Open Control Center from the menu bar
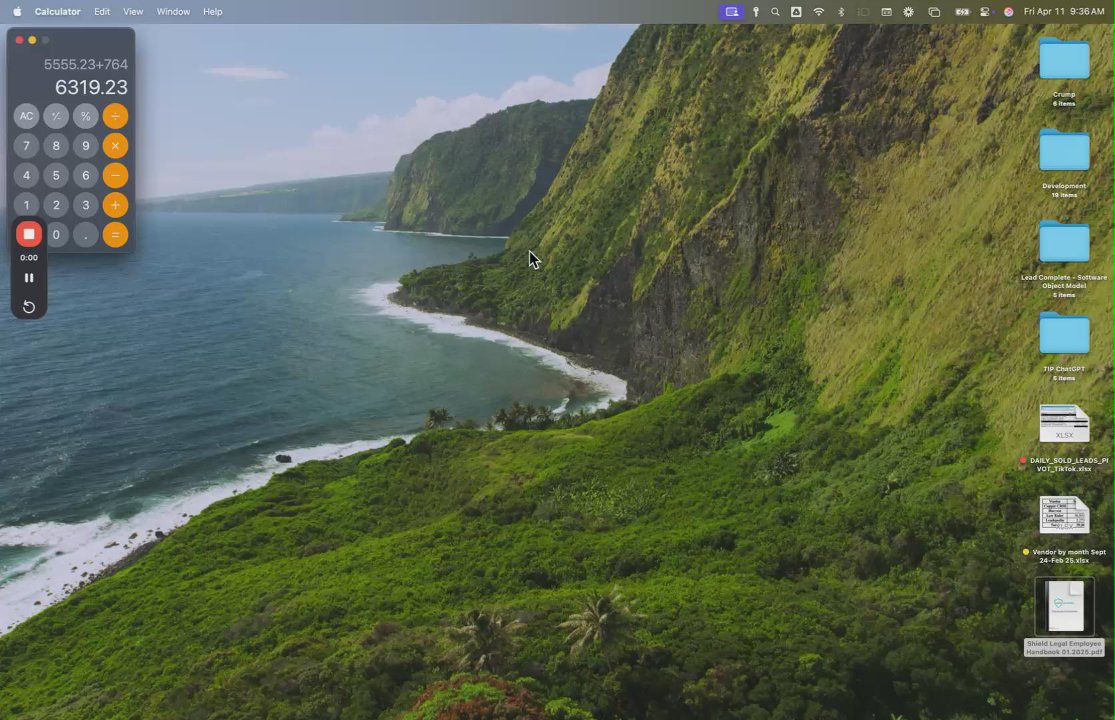The height and width of the screenshot is (720, 1115). (x=985, y=11)
